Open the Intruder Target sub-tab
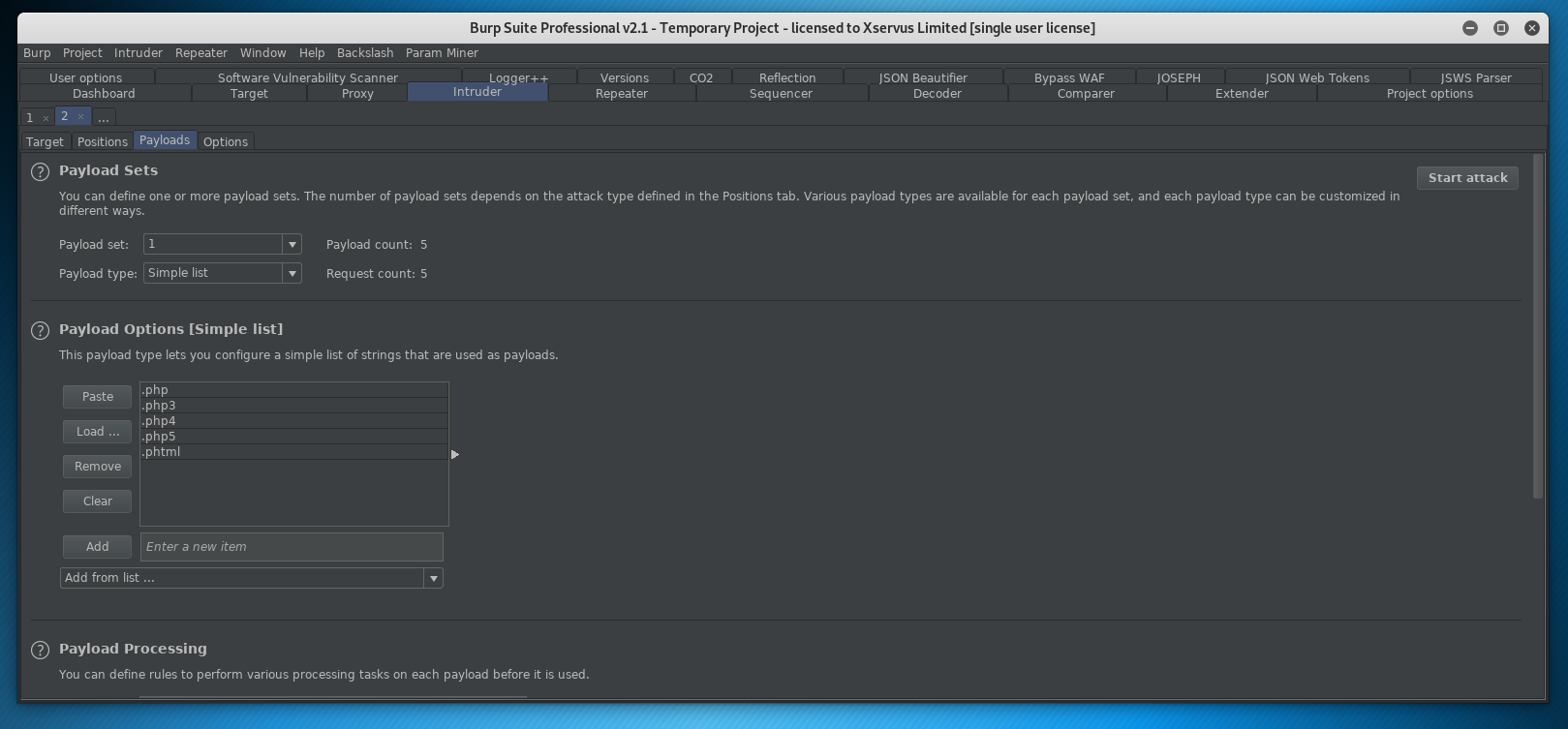Image resolution: width=1568 pixels, height=729 pixels. coord(45,141)
